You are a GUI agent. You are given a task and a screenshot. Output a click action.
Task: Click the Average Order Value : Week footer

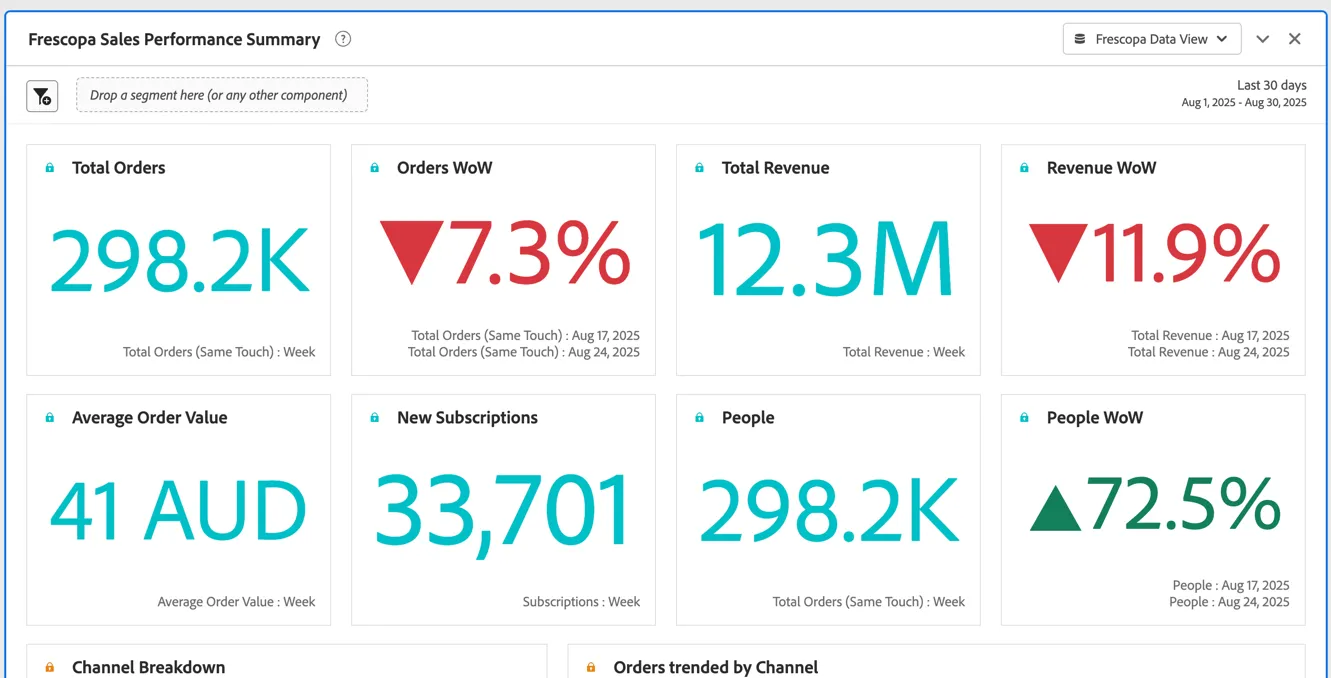[x=236, y=602]
